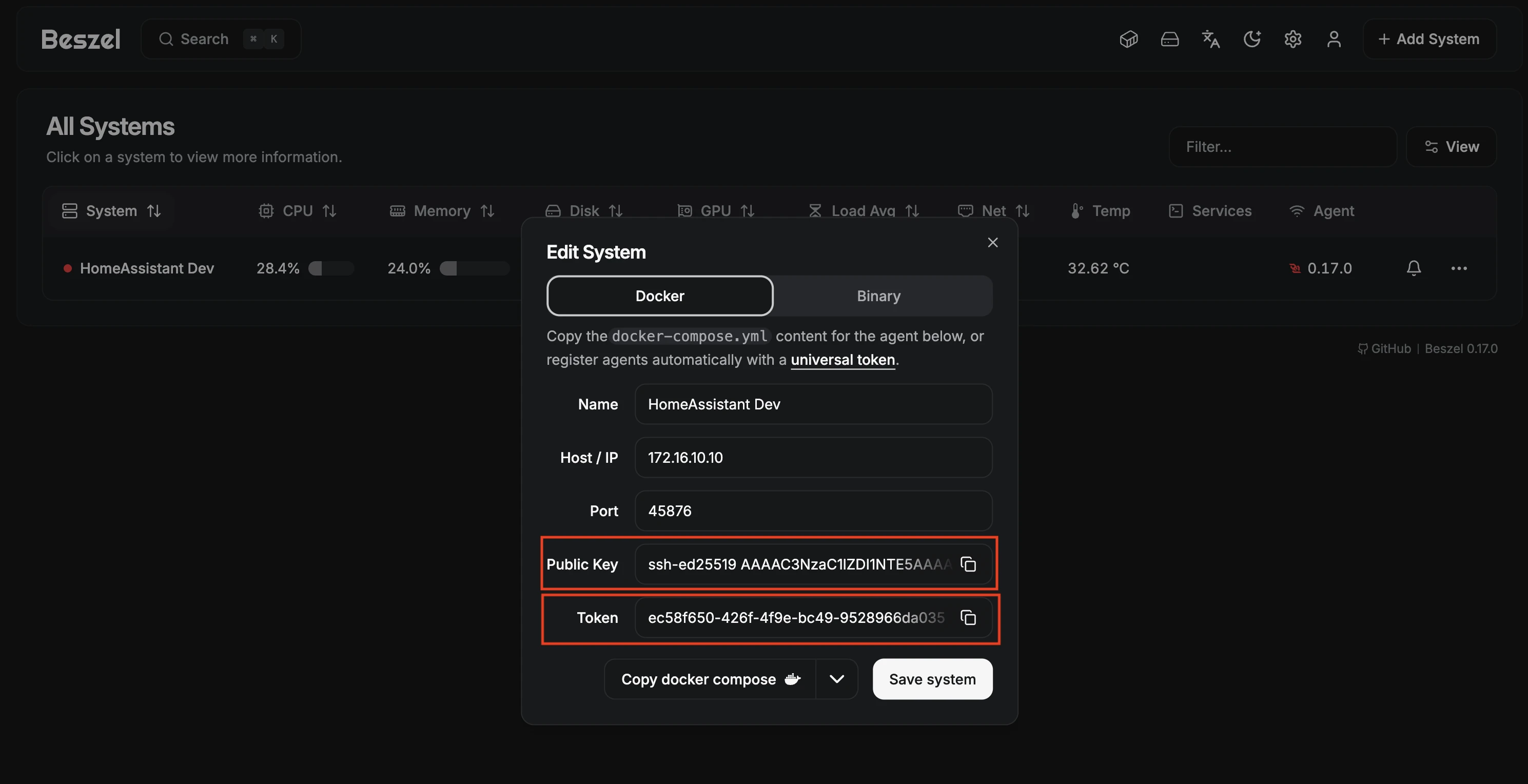Select the Docker tab

coord(660,296)
